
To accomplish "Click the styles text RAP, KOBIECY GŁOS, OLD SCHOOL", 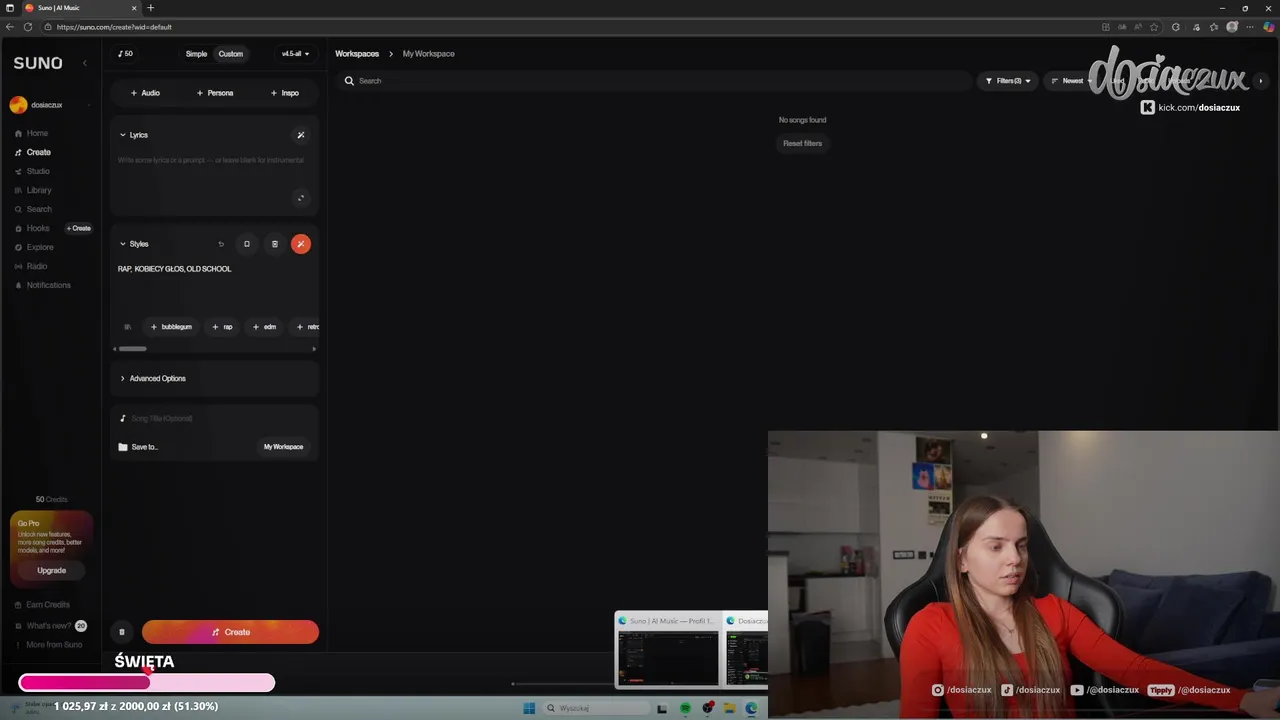I will [x=174, y=269].
